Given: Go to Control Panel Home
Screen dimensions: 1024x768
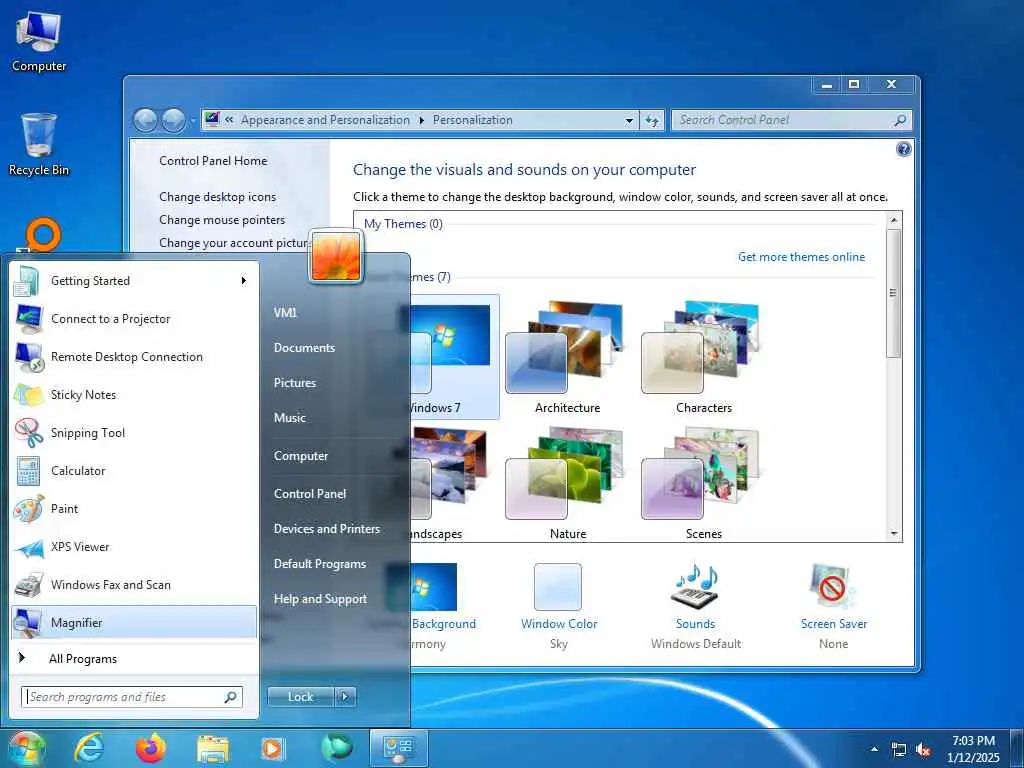Looking at the screenshot, I should (x=213, y=161).
